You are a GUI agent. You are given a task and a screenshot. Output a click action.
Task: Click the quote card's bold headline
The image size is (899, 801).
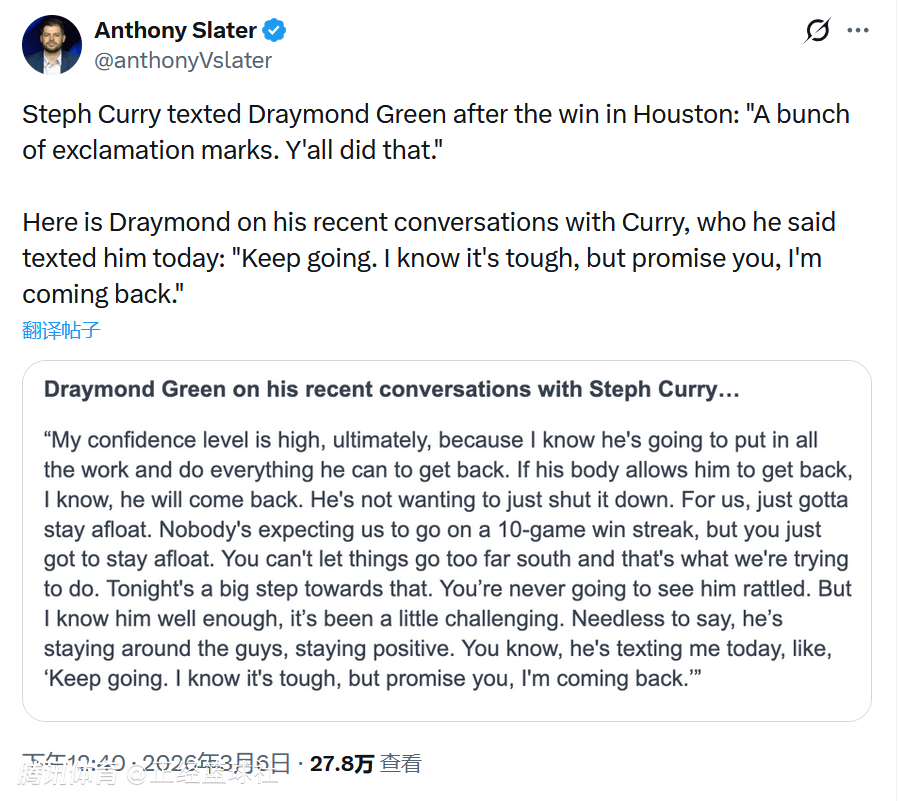391,389
